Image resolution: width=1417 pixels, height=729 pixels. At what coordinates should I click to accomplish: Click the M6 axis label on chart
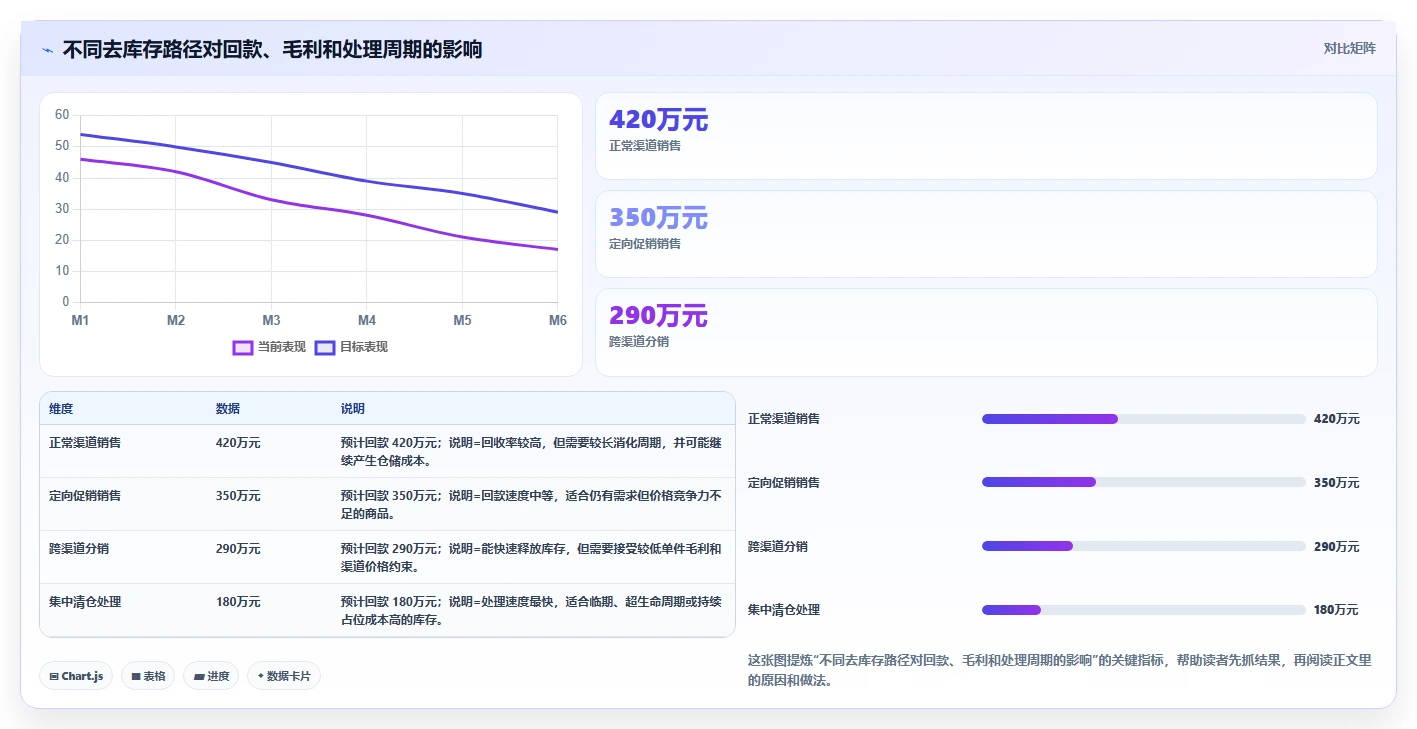click(x=558, y=320)
